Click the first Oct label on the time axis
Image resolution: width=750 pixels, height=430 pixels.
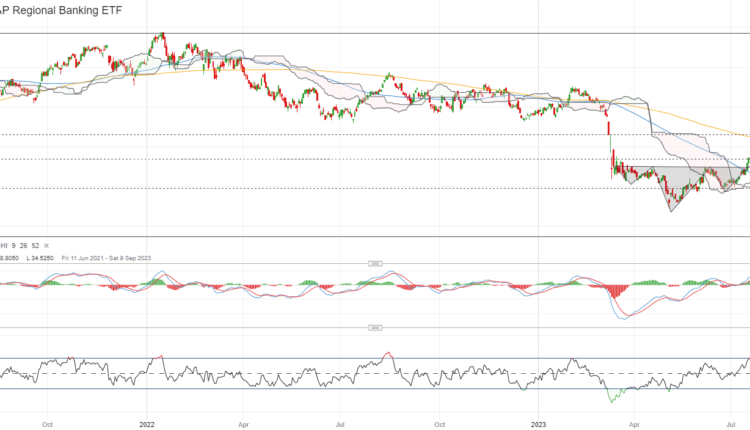(47, 423)
